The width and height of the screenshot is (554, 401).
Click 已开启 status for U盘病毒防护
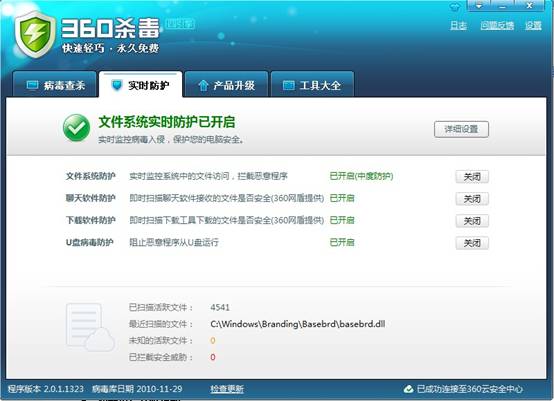[342, 242]
